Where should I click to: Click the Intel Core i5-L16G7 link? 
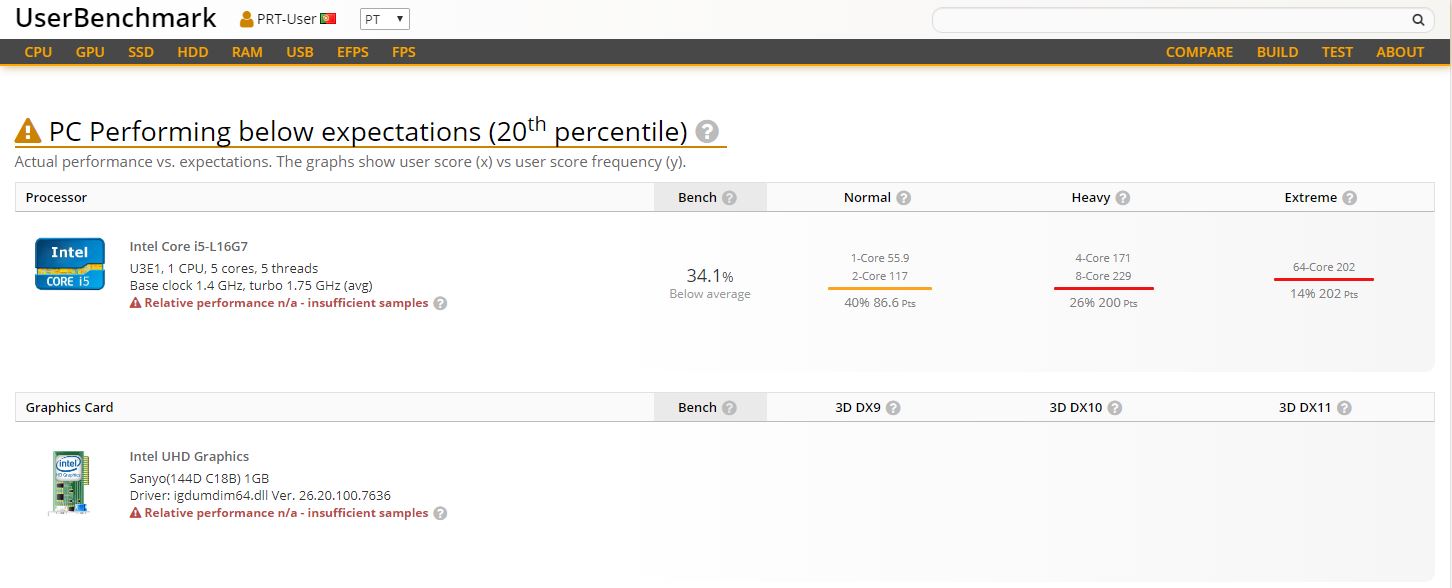pyautogui.click(x=189, y=246)
